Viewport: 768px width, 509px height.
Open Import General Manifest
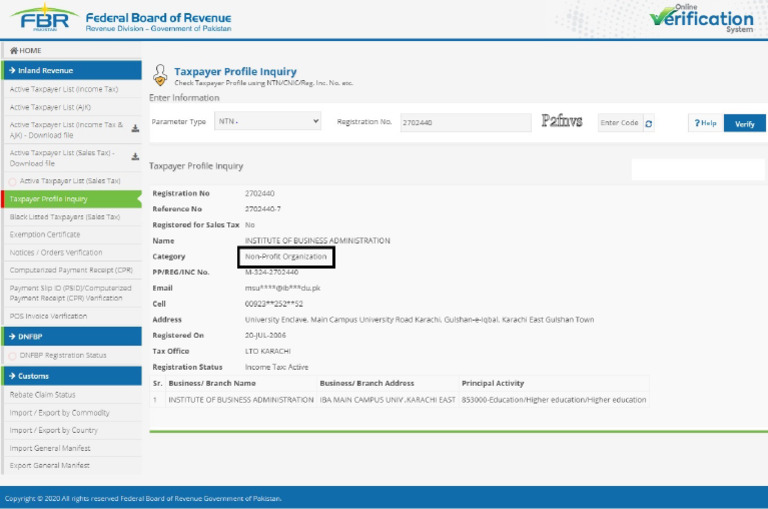pyautogui.click(x=50, y=448)
